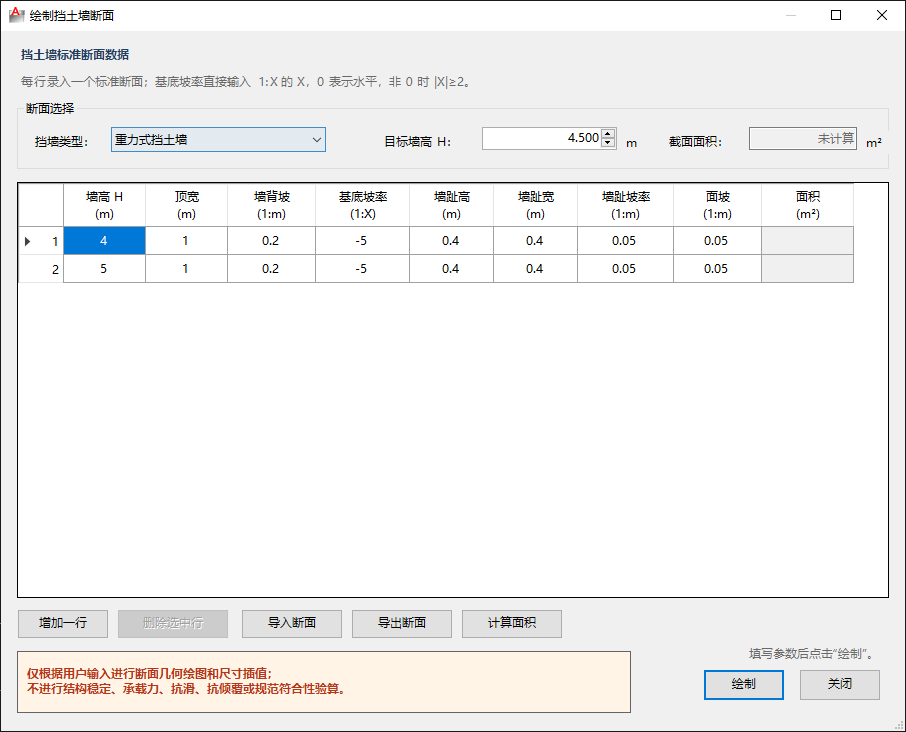This screenshot has width=906, height=732.
Task: Select row 1 墙趾宽 cell 0.4
Action: tap(536, 241)
